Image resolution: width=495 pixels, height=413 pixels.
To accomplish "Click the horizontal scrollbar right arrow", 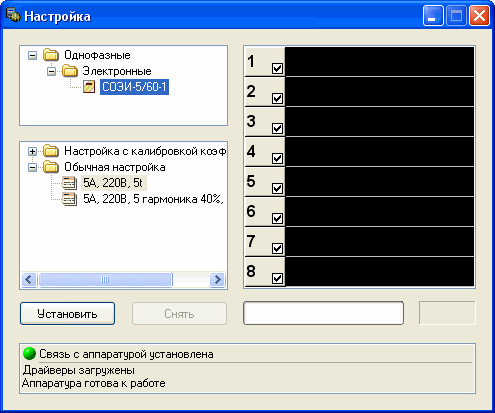I will (x=217, y=279).
